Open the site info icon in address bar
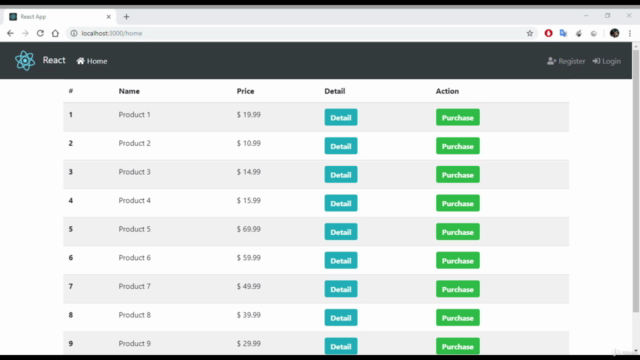 (x=74, y=33)
